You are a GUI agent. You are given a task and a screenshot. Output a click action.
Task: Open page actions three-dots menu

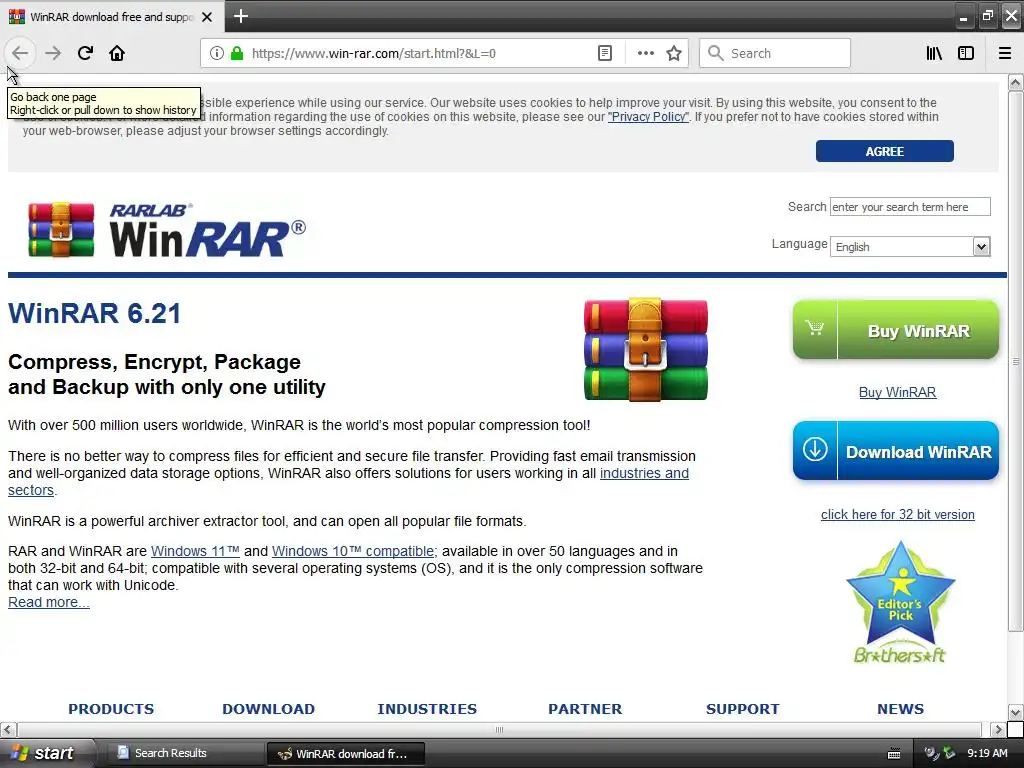[645, 53]
